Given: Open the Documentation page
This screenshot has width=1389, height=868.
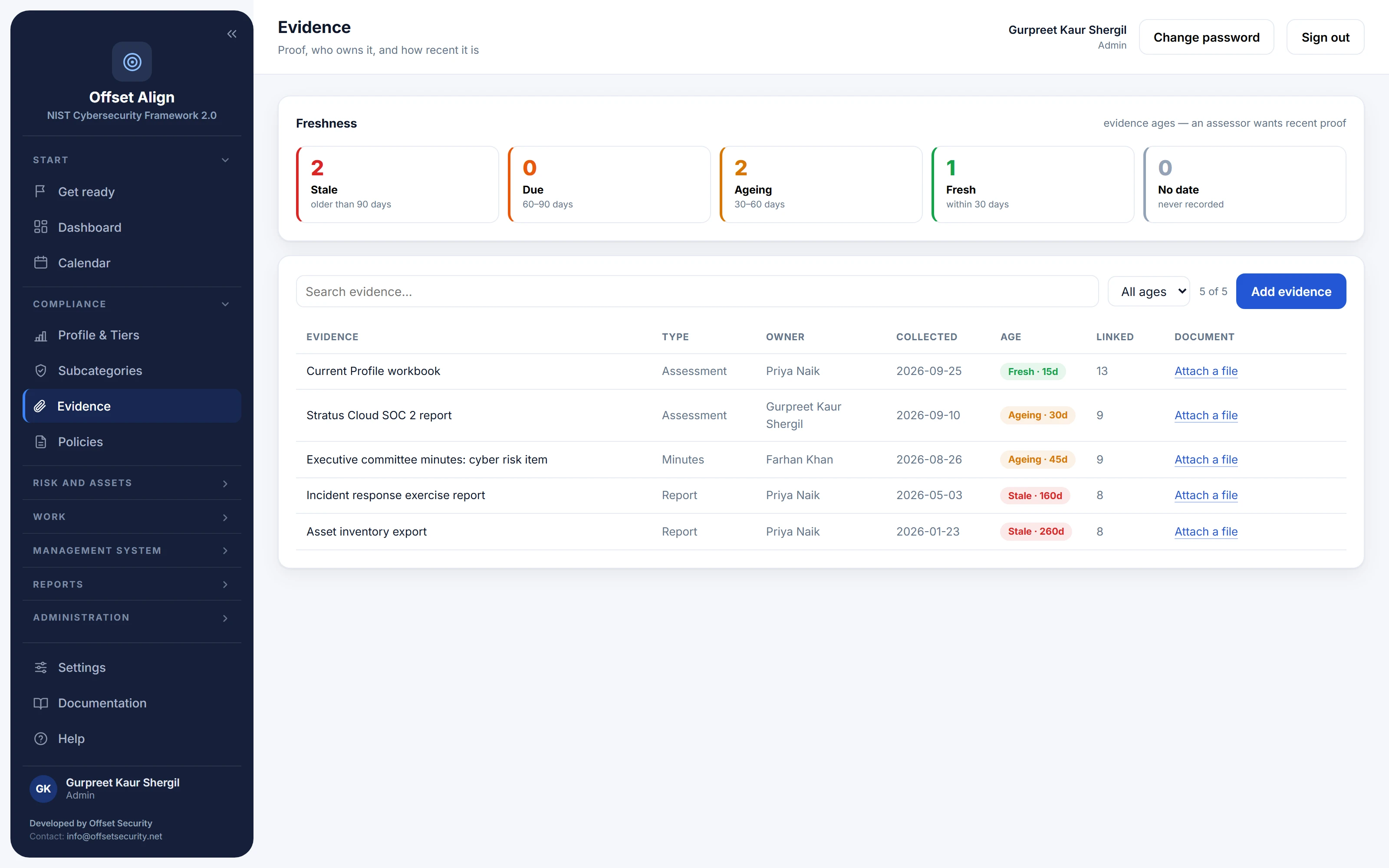Looking at the screenshot, I should click(x=132, y=703).
